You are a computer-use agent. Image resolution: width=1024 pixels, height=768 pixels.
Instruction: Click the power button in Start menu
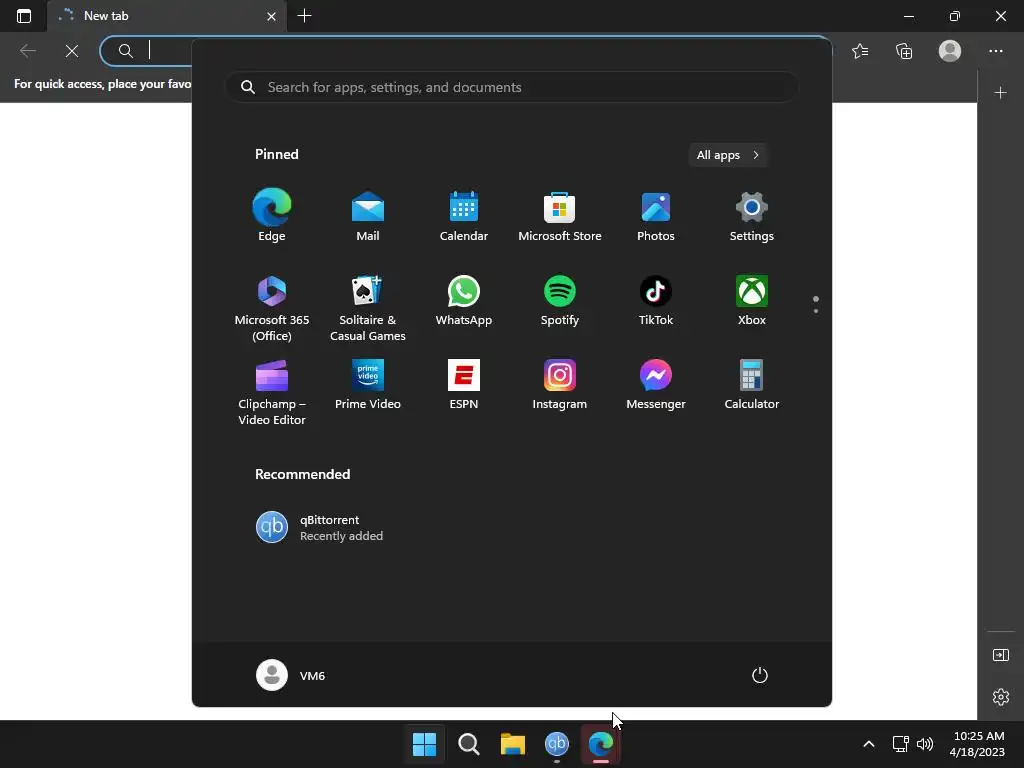pyautogui.click(x=760, y=675)
